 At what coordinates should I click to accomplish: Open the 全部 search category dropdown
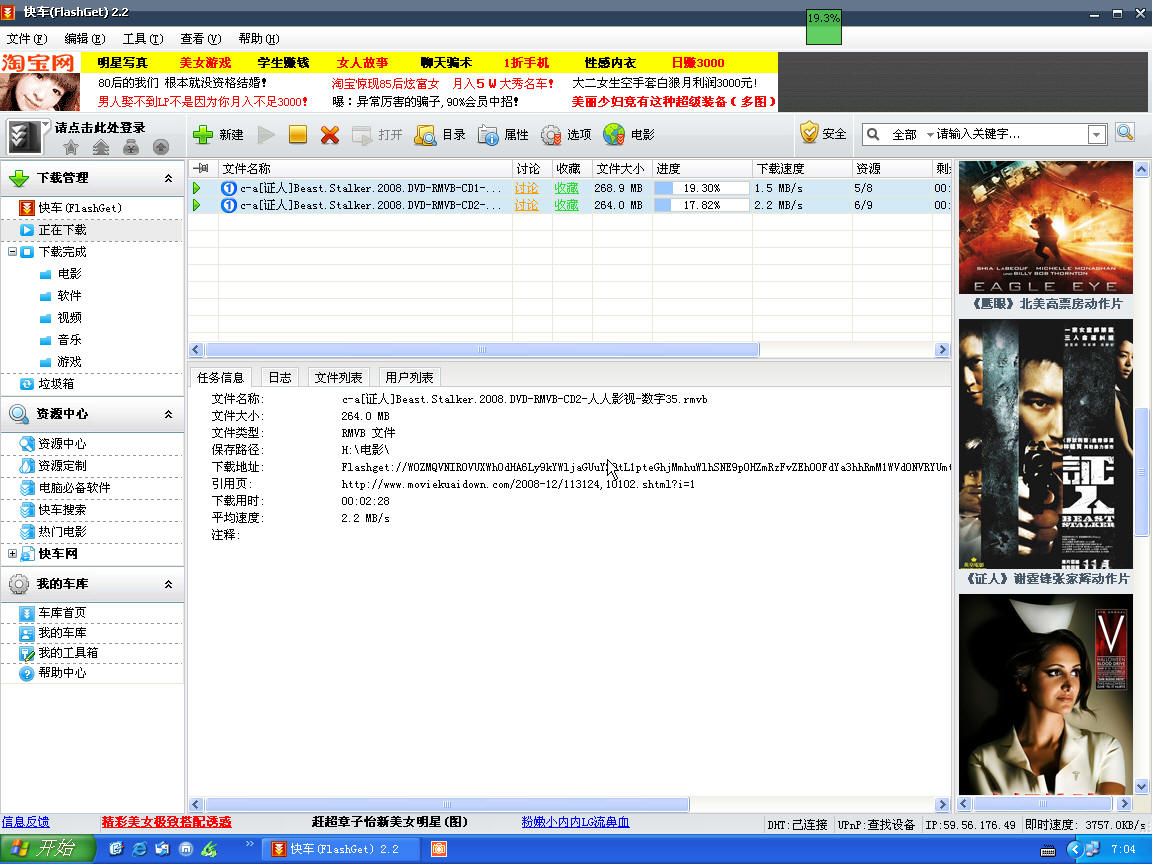912,134
